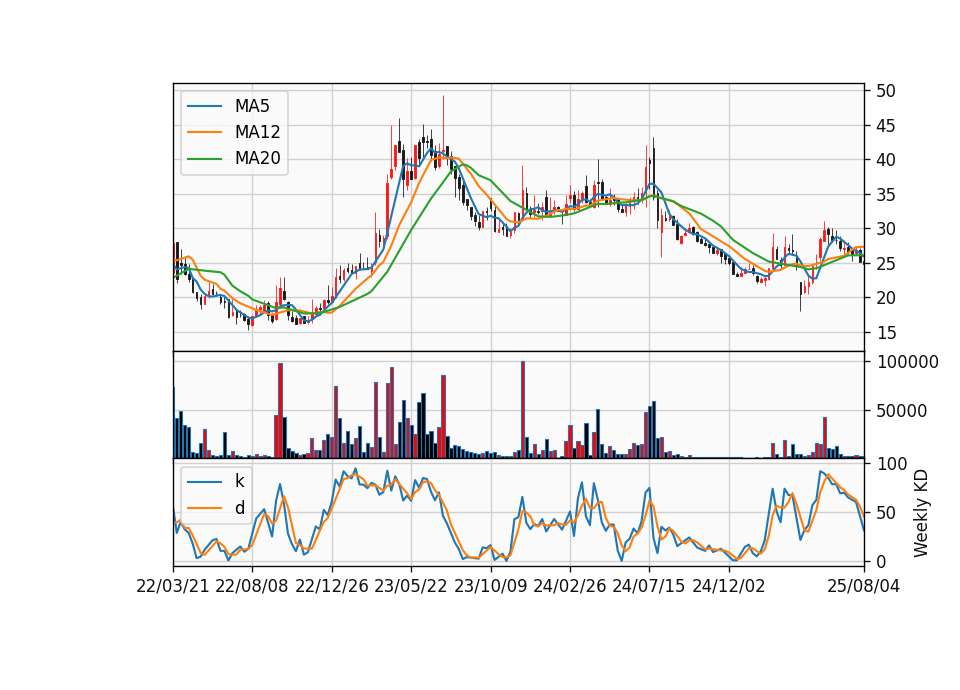Click the KD axis value 50

click(x=886, y=513)
